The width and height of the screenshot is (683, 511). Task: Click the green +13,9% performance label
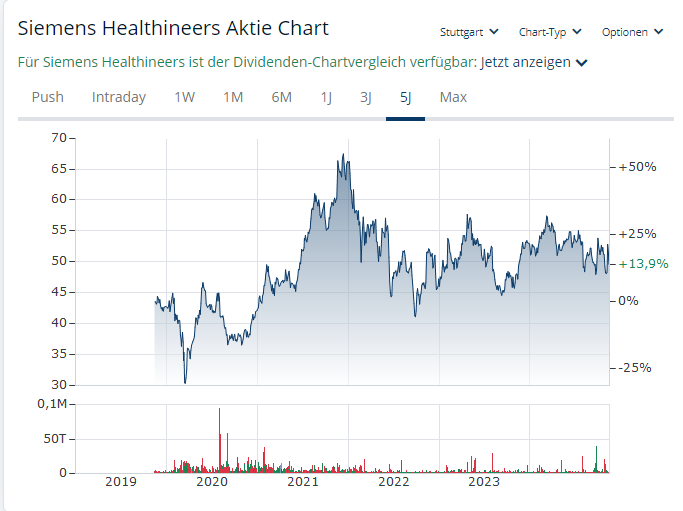pos(644,264)
